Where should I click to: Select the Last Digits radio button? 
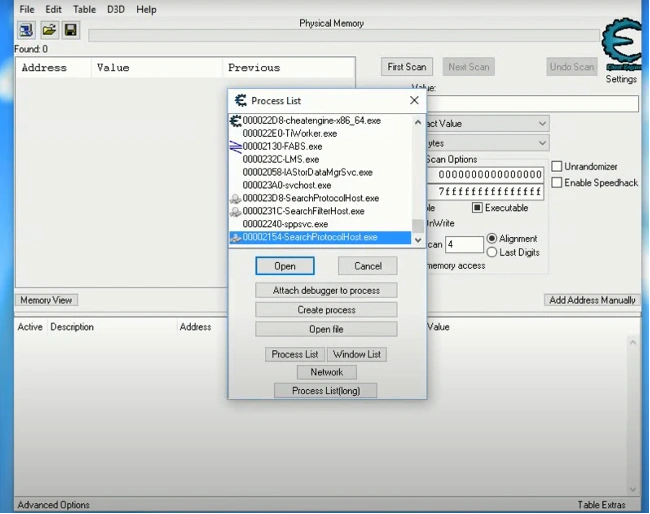492,253
